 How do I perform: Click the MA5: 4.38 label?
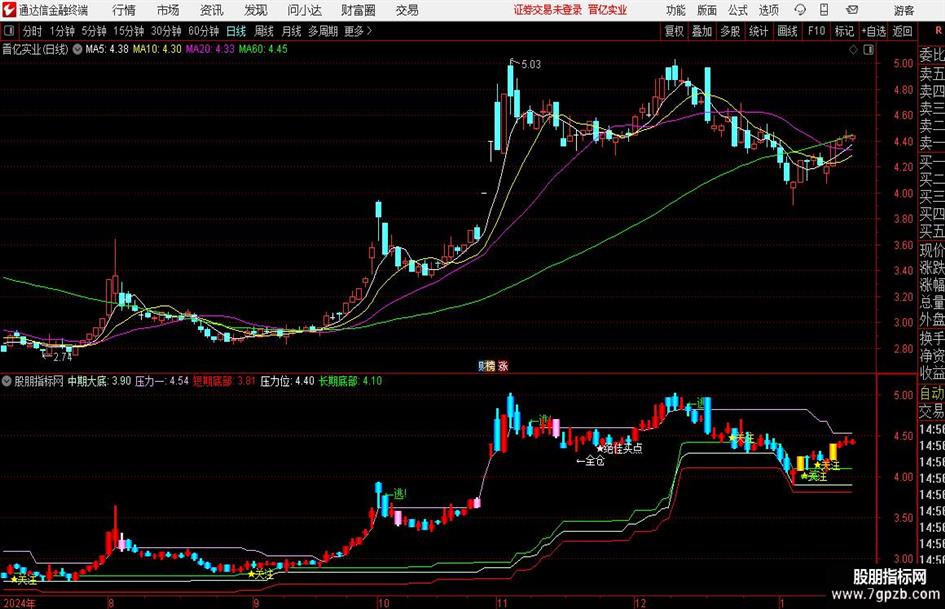tap(107, 49)
